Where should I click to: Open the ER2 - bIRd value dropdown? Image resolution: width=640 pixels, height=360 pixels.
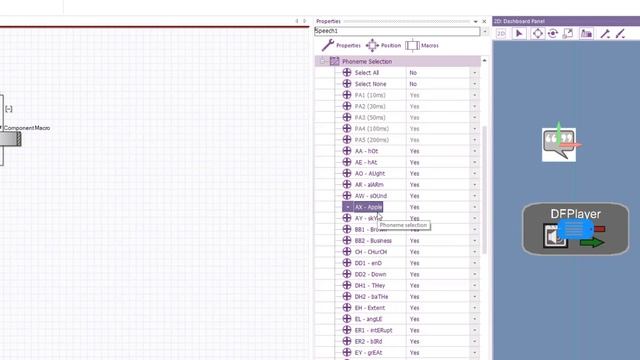point(475,341)
